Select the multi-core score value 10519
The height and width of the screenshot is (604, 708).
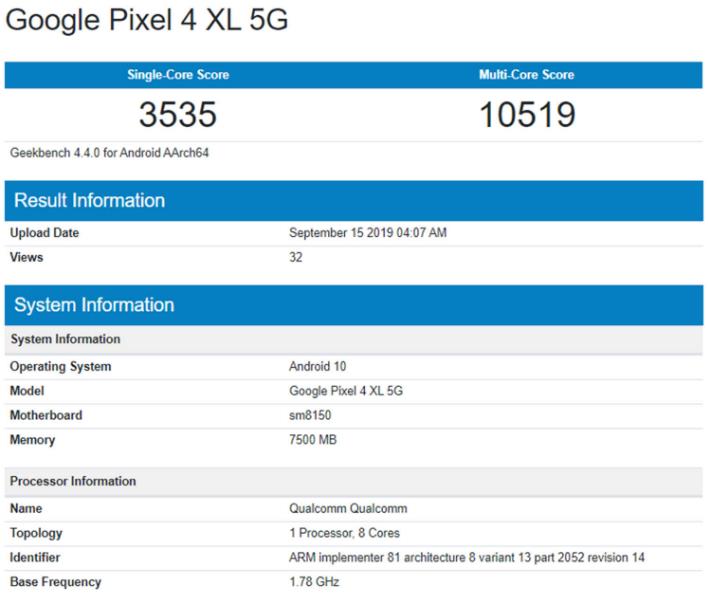coord(527,116)
